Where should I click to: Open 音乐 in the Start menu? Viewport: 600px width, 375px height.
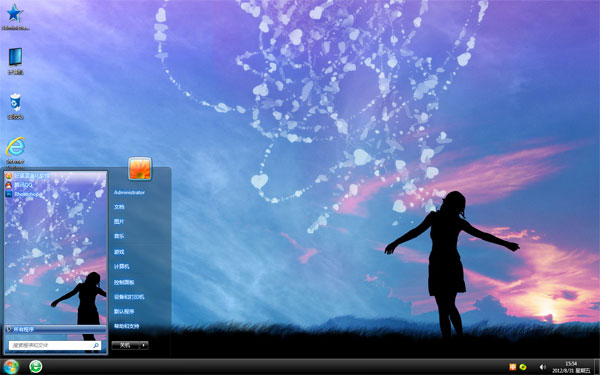[x=119, y=236]
